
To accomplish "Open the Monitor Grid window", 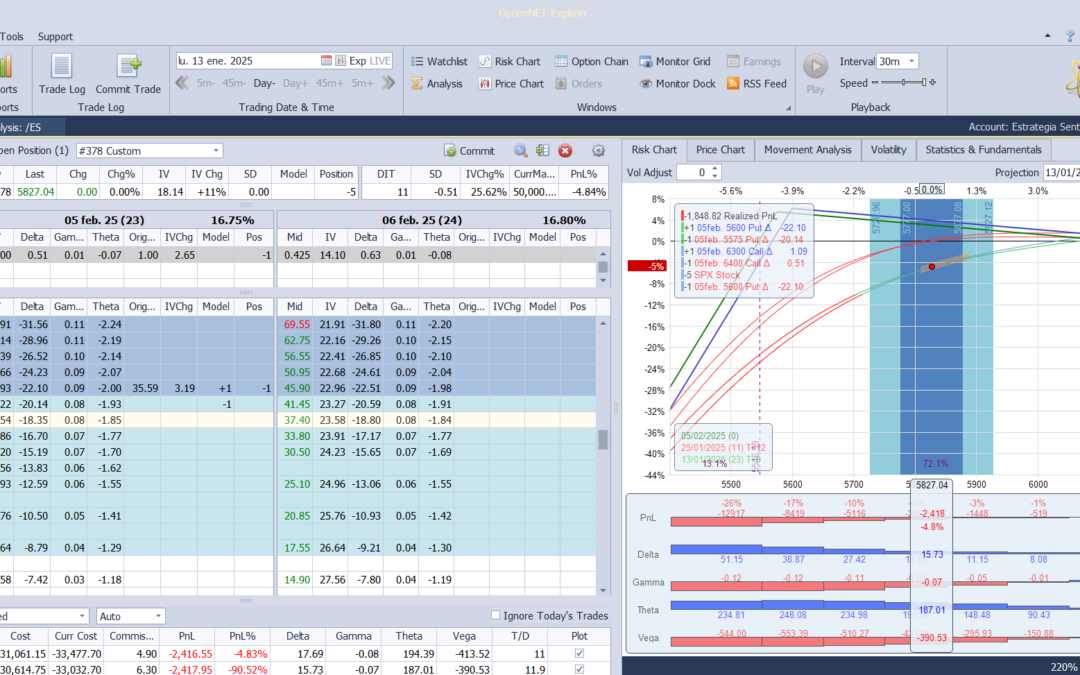I will pyautogui.click(x=675, y=61).
